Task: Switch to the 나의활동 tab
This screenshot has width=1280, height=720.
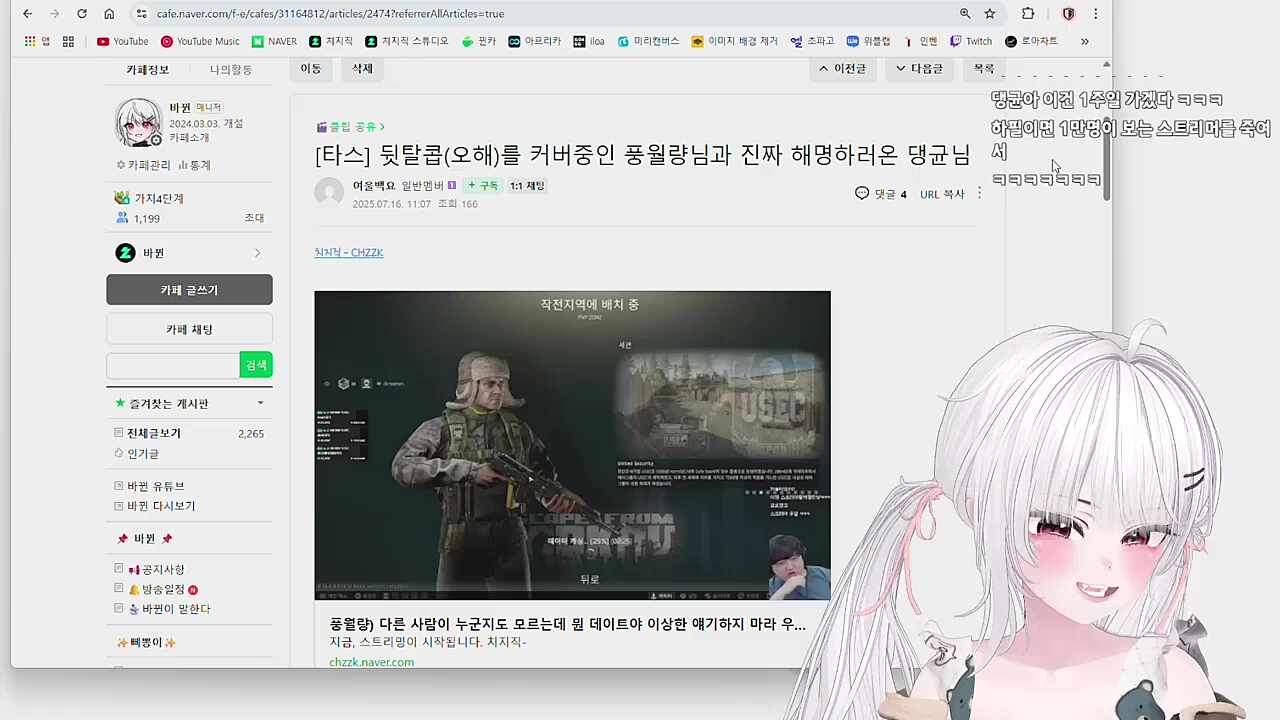Action: click(x=231, y=70)
